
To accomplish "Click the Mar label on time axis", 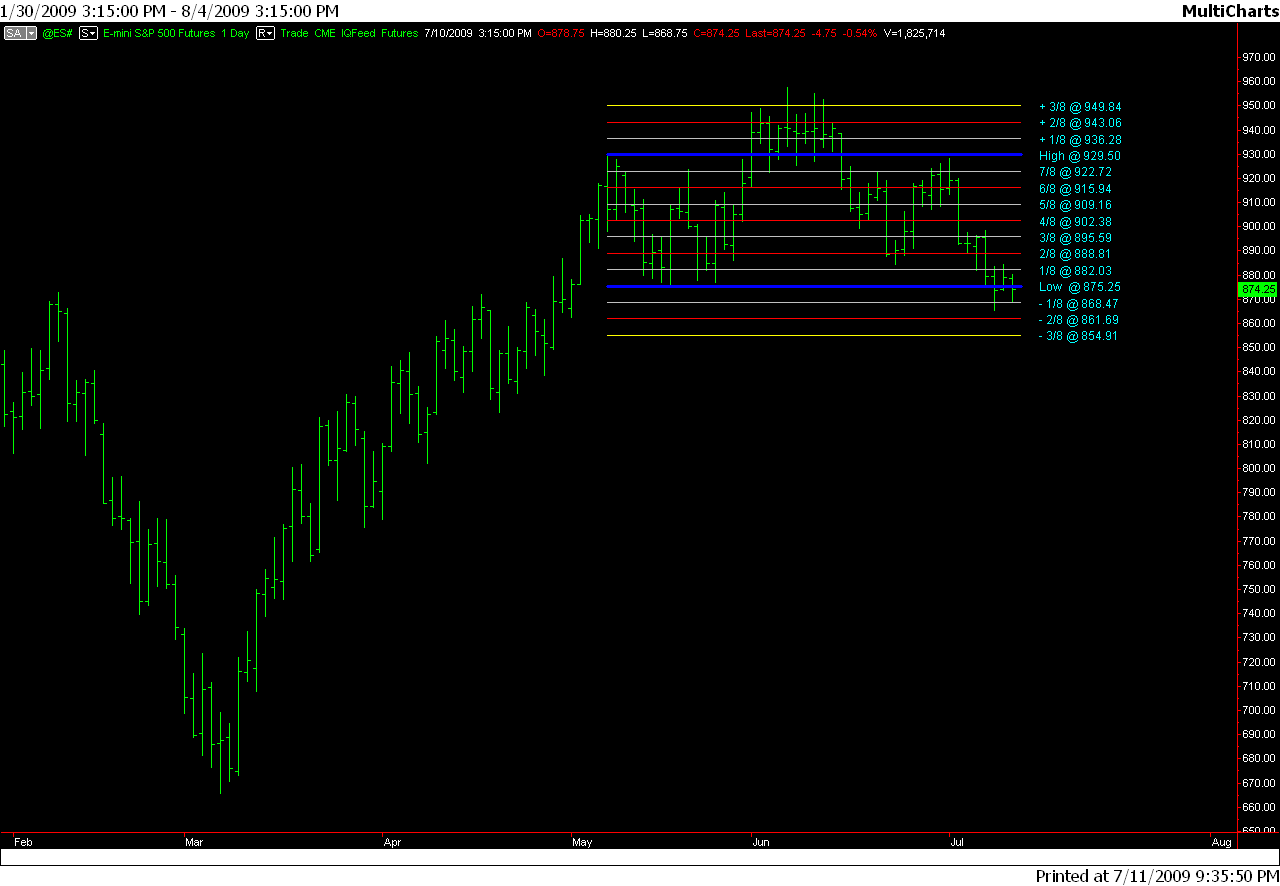I will (194, 843).
